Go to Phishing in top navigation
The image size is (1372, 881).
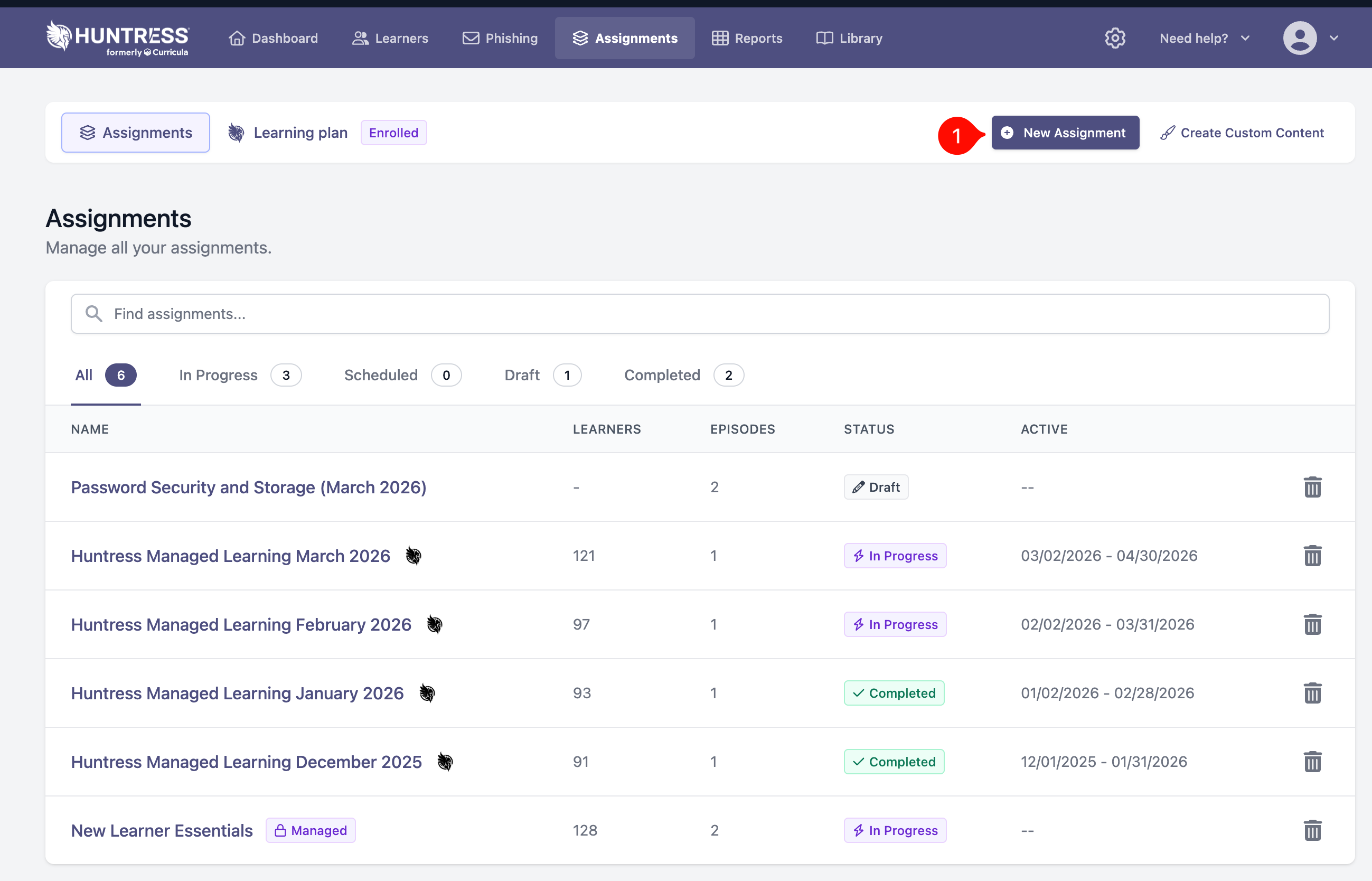(x=501, y=39)
